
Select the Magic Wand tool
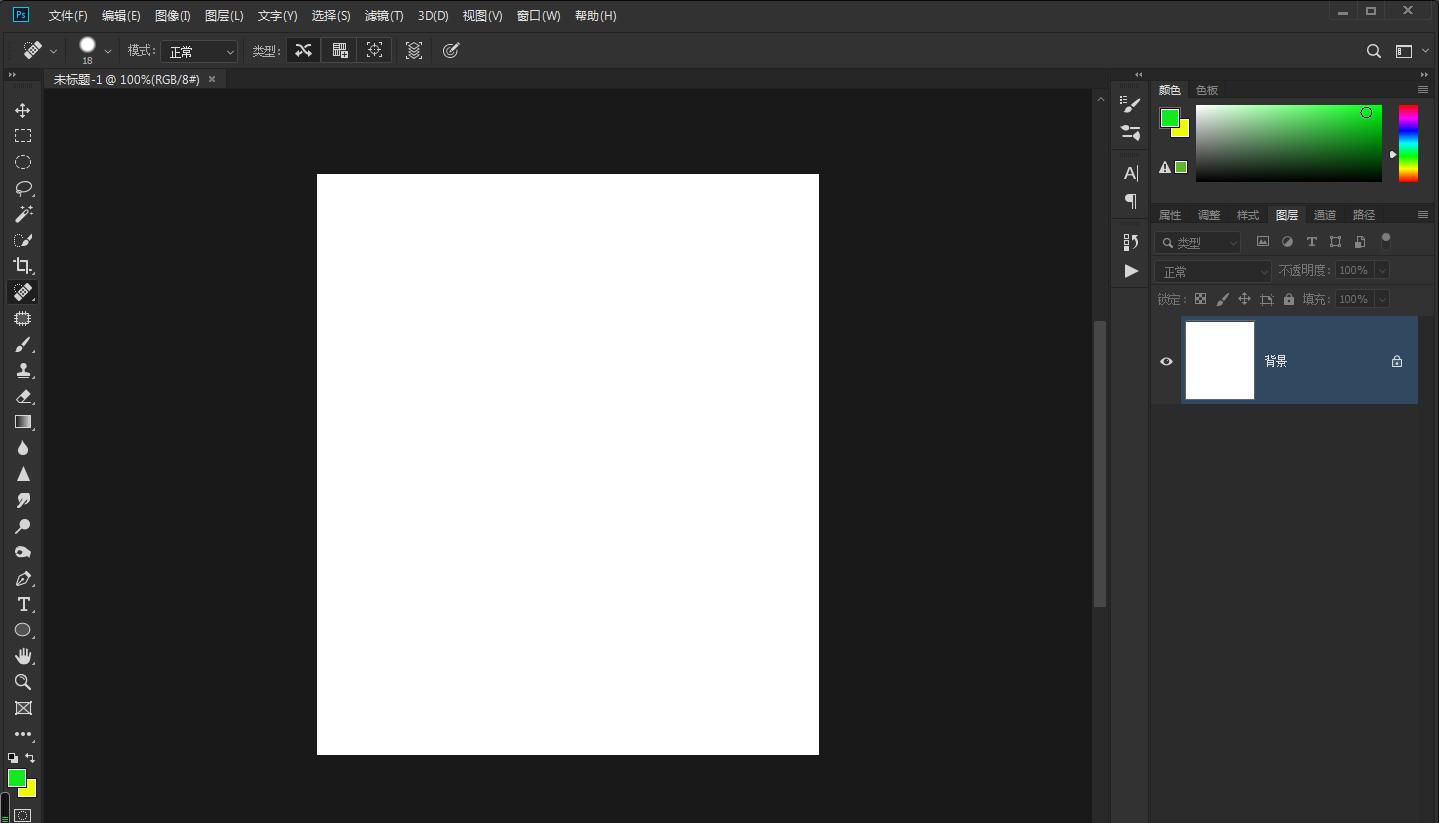[23, 214]
